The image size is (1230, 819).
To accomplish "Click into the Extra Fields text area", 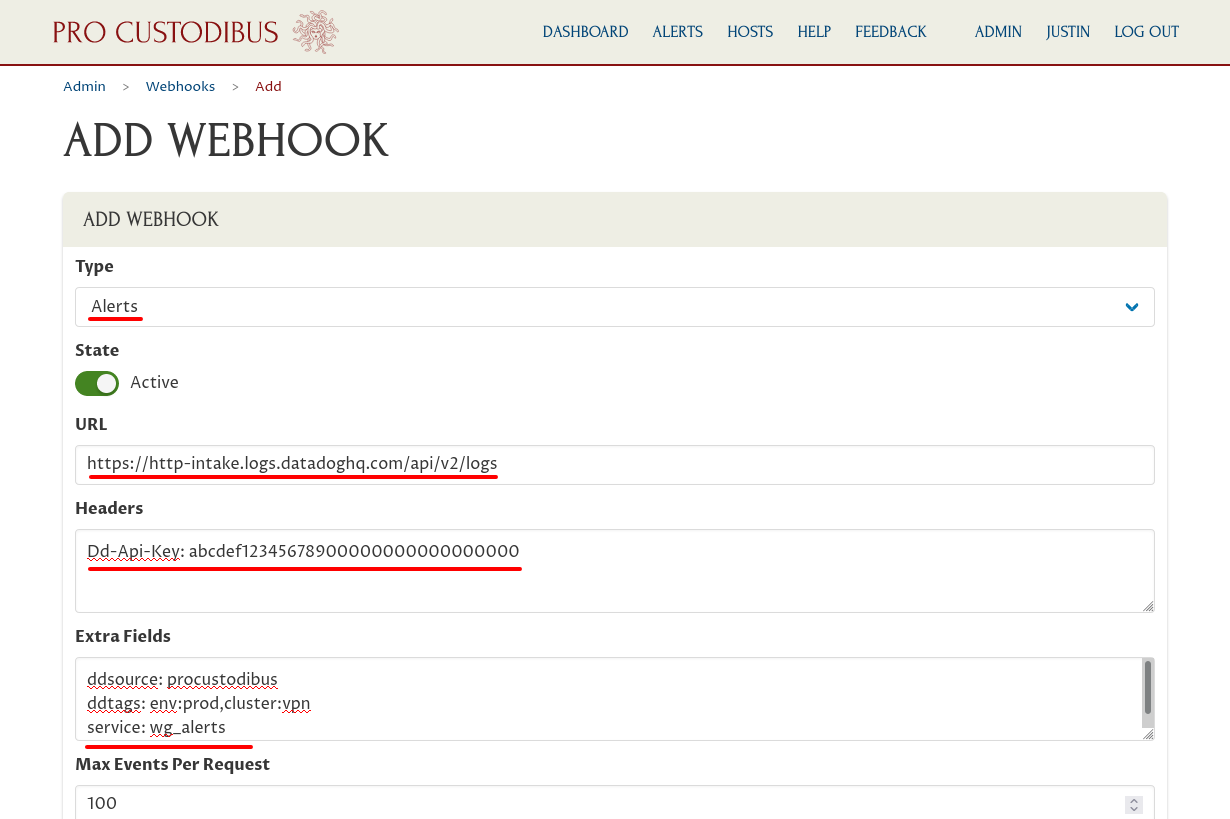I will coord(614,699).
